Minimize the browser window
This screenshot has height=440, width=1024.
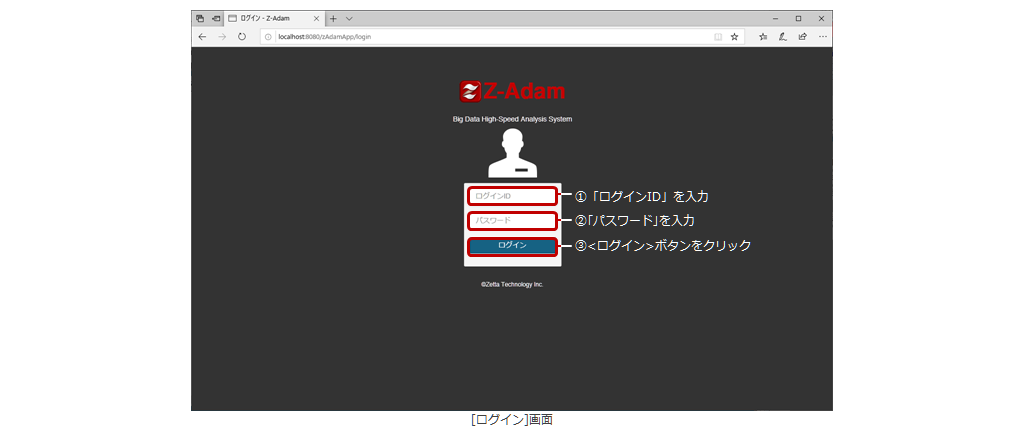775,19
